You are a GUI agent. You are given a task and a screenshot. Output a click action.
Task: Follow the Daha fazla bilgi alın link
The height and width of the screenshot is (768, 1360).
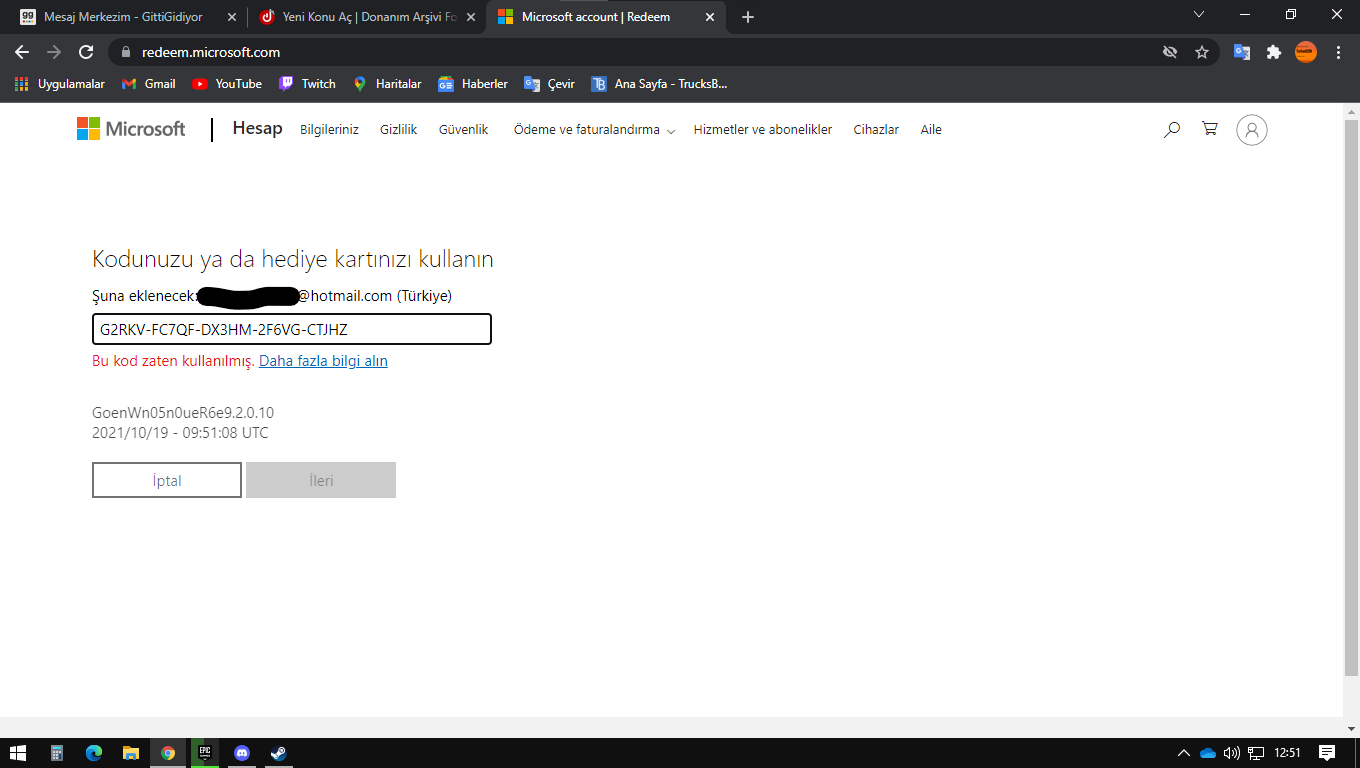(323, 361)
